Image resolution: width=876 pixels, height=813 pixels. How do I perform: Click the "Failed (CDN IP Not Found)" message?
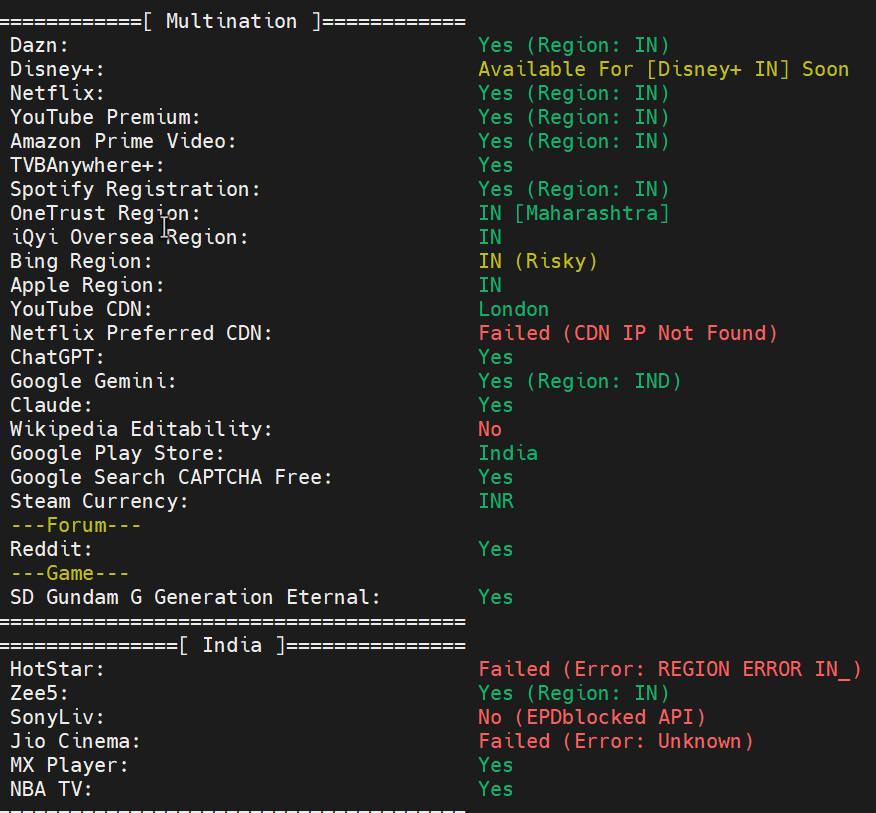point(627,333)
